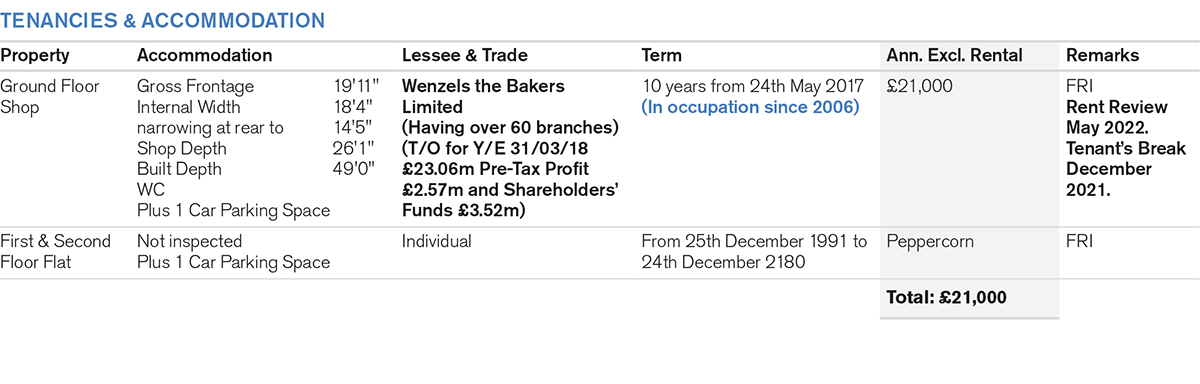Click the Peppercorn rental entry

tap(929, 242)
